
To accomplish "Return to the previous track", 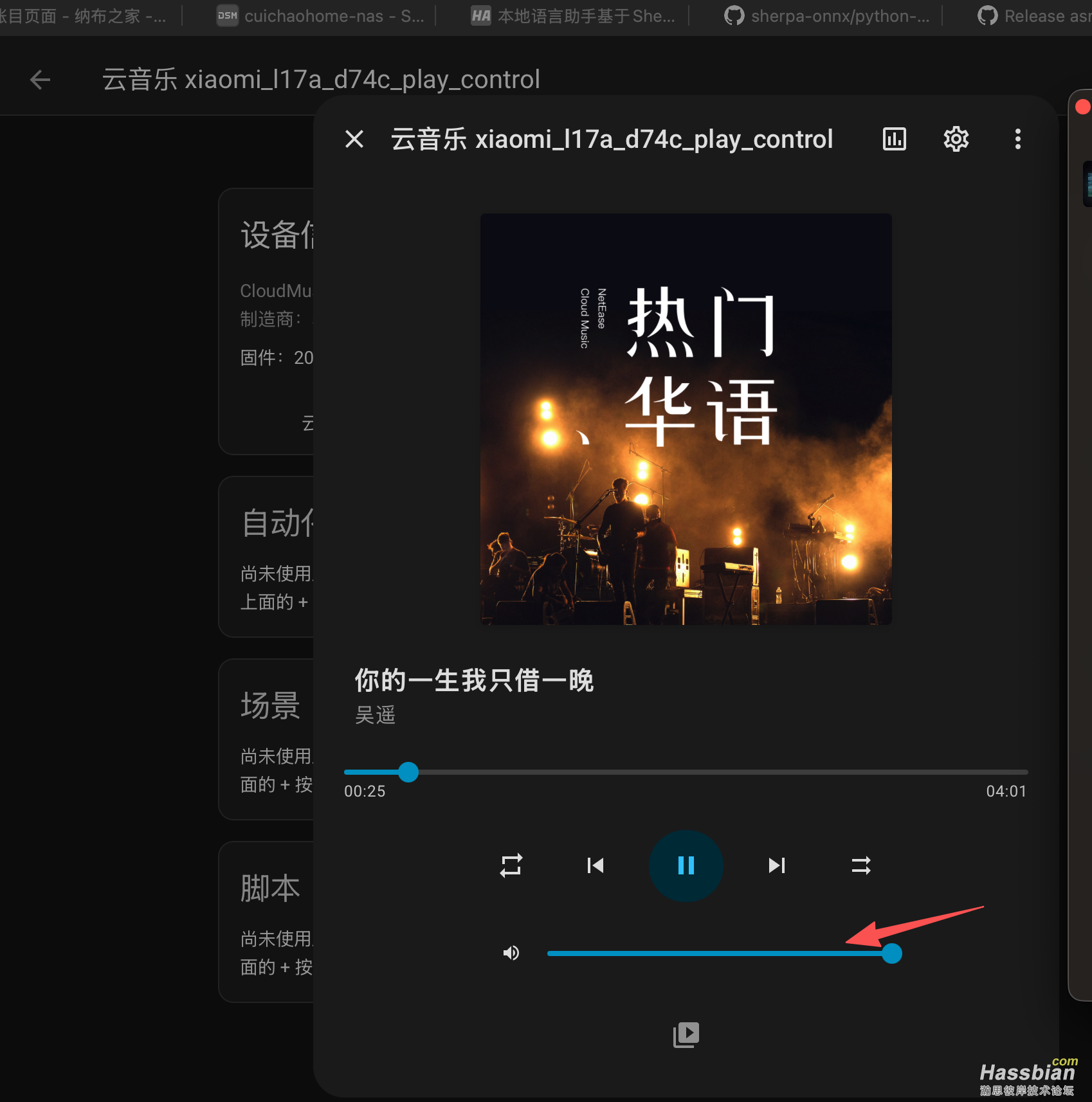I will point(595,865).
